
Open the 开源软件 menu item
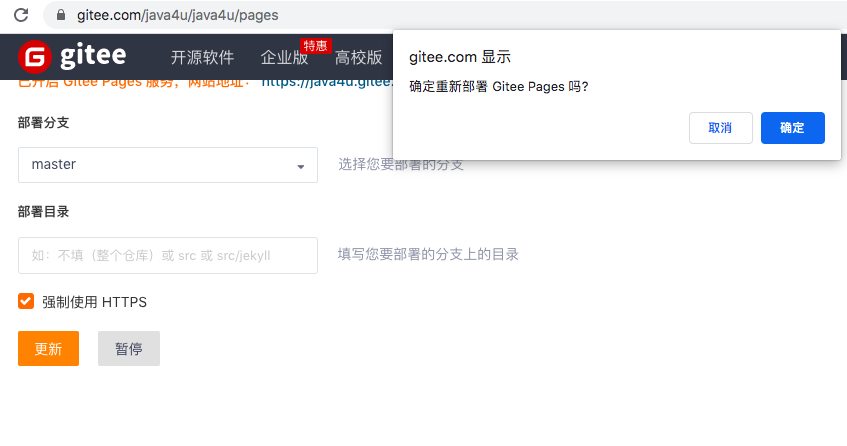pyautogui.click(x=203, y=57)
